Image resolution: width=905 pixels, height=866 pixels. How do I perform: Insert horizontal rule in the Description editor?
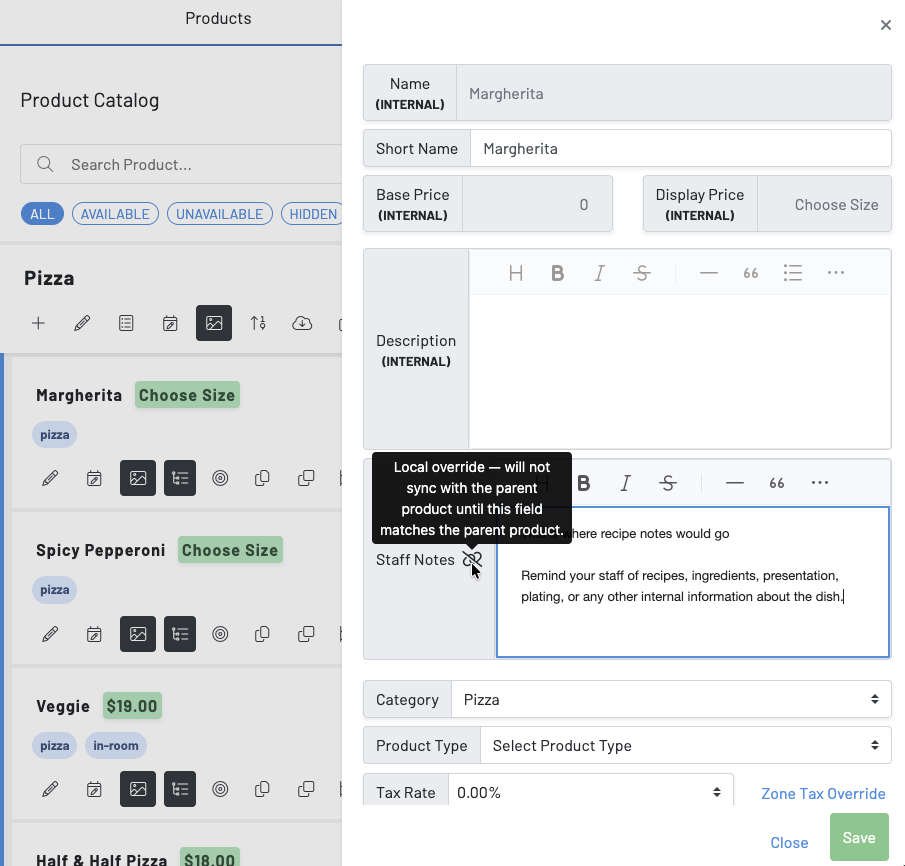coord(709,273)
